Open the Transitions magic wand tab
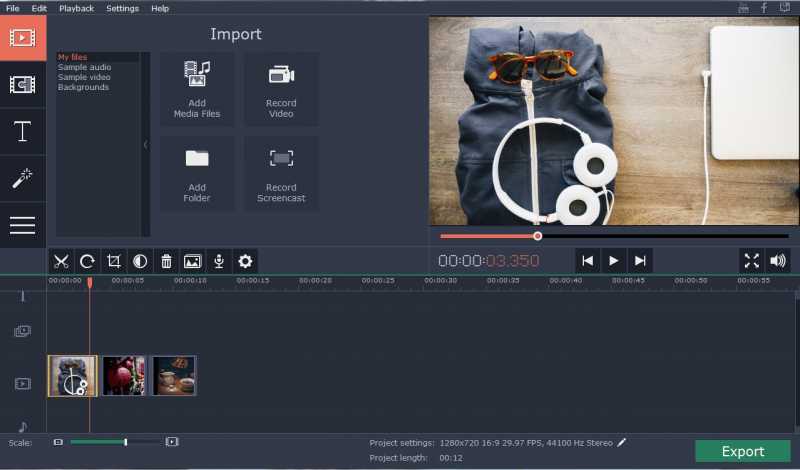The width and height of the screenshot is (800, 470). point(22,178)
